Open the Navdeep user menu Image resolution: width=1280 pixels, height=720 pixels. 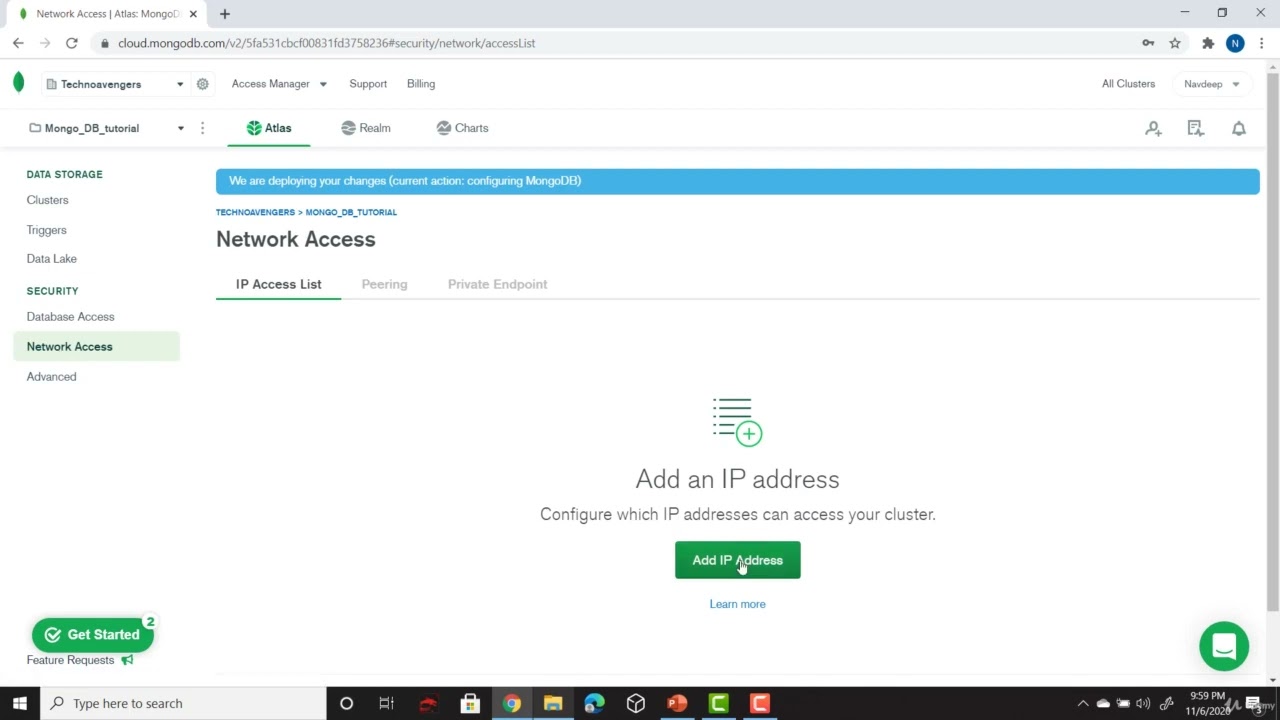[1211, 84]
